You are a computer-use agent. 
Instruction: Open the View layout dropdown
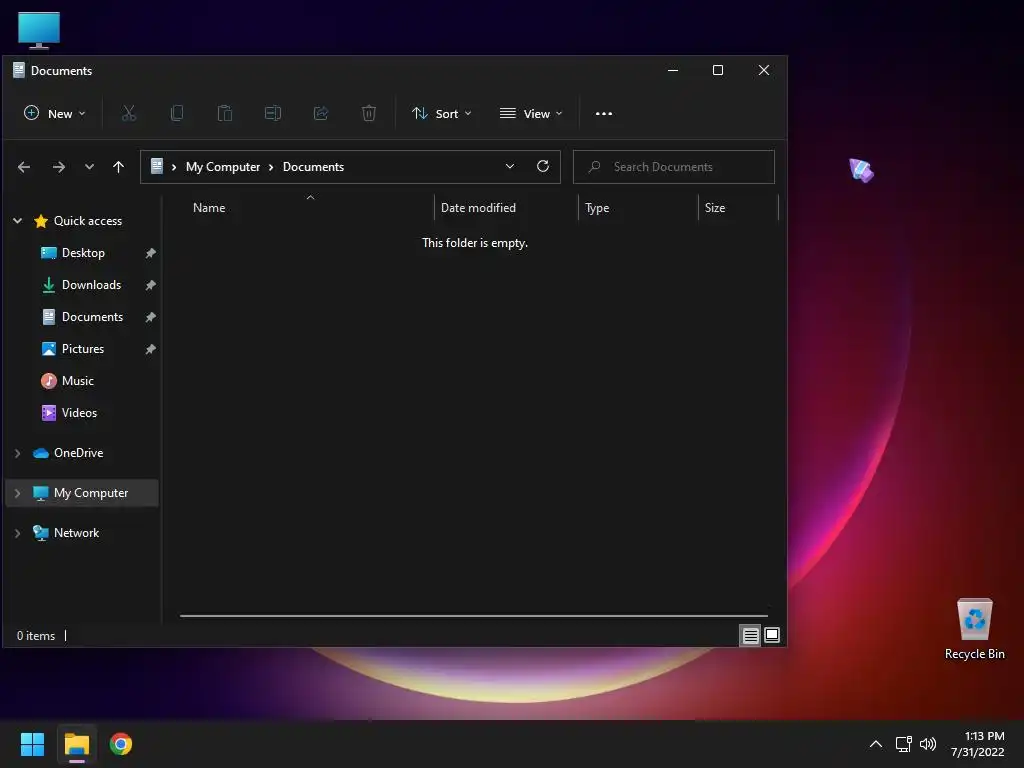pos(530,114)
